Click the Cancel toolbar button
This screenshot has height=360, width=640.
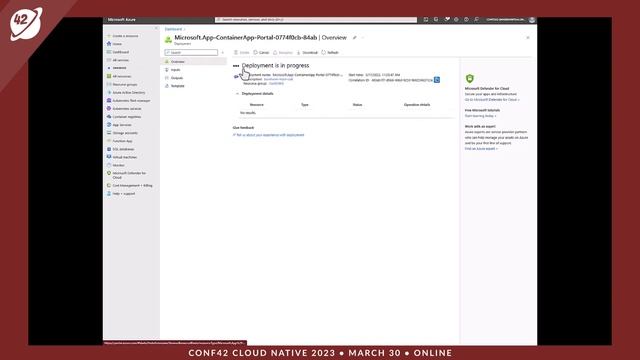[261, 53]
